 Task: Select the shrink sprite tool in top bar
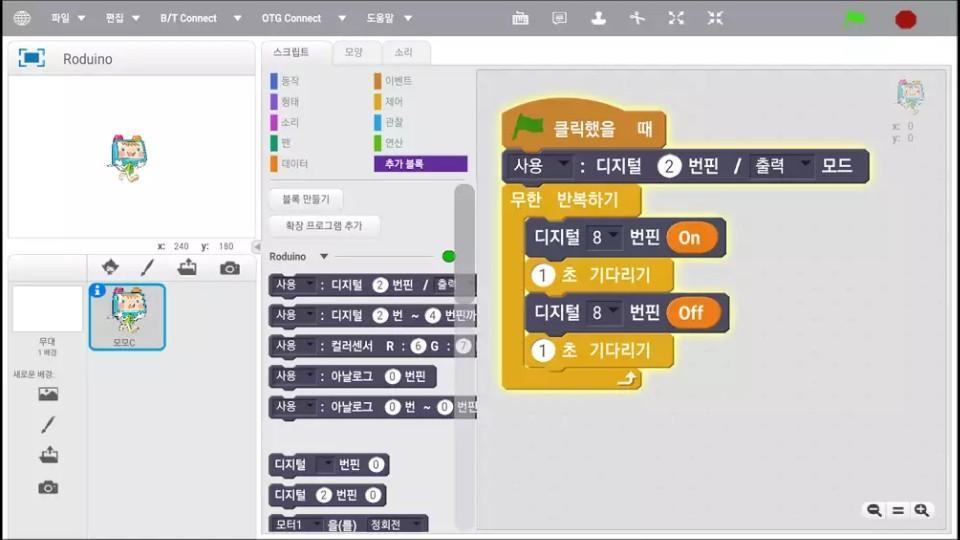click(715, 18)
